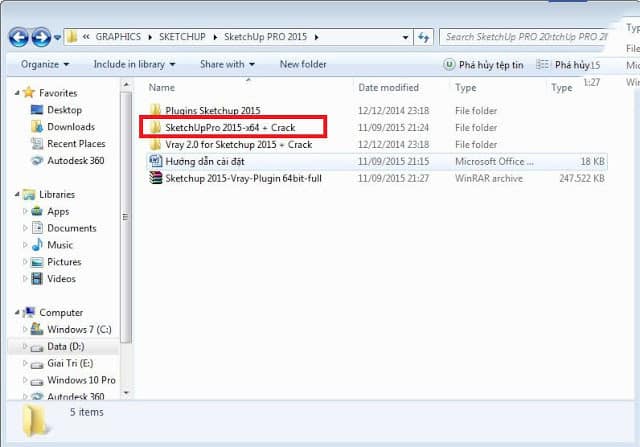Open the Plugins Sketchup 2015 folder icon
Viewport: 640px width, 447px height.
(156, 110)
